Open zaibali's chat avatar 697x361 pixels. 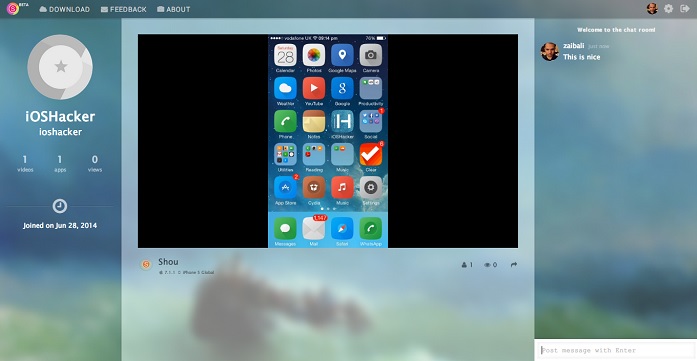549,52
